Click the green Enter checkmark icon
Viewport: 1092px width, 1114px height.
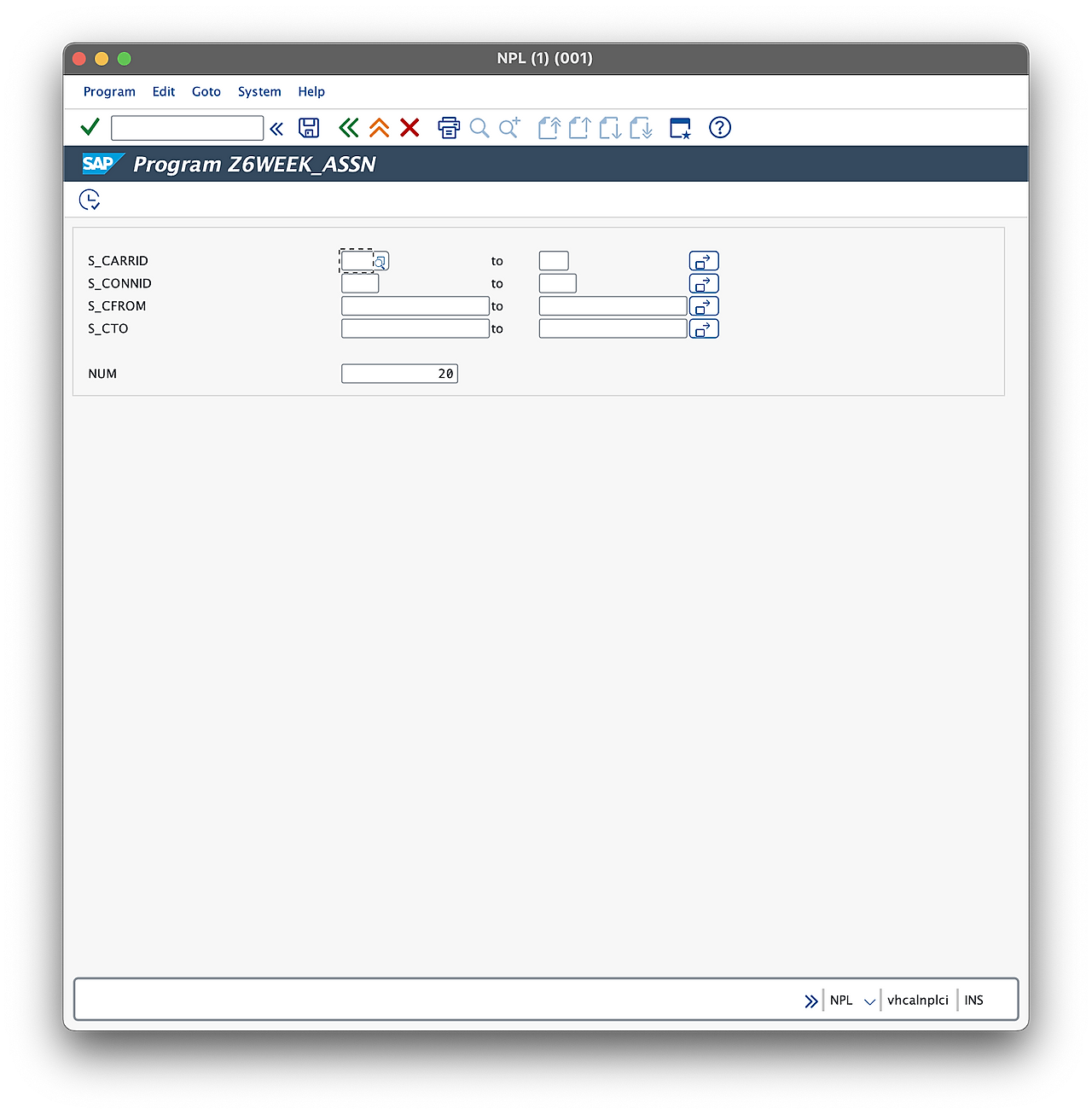point(90,128)
